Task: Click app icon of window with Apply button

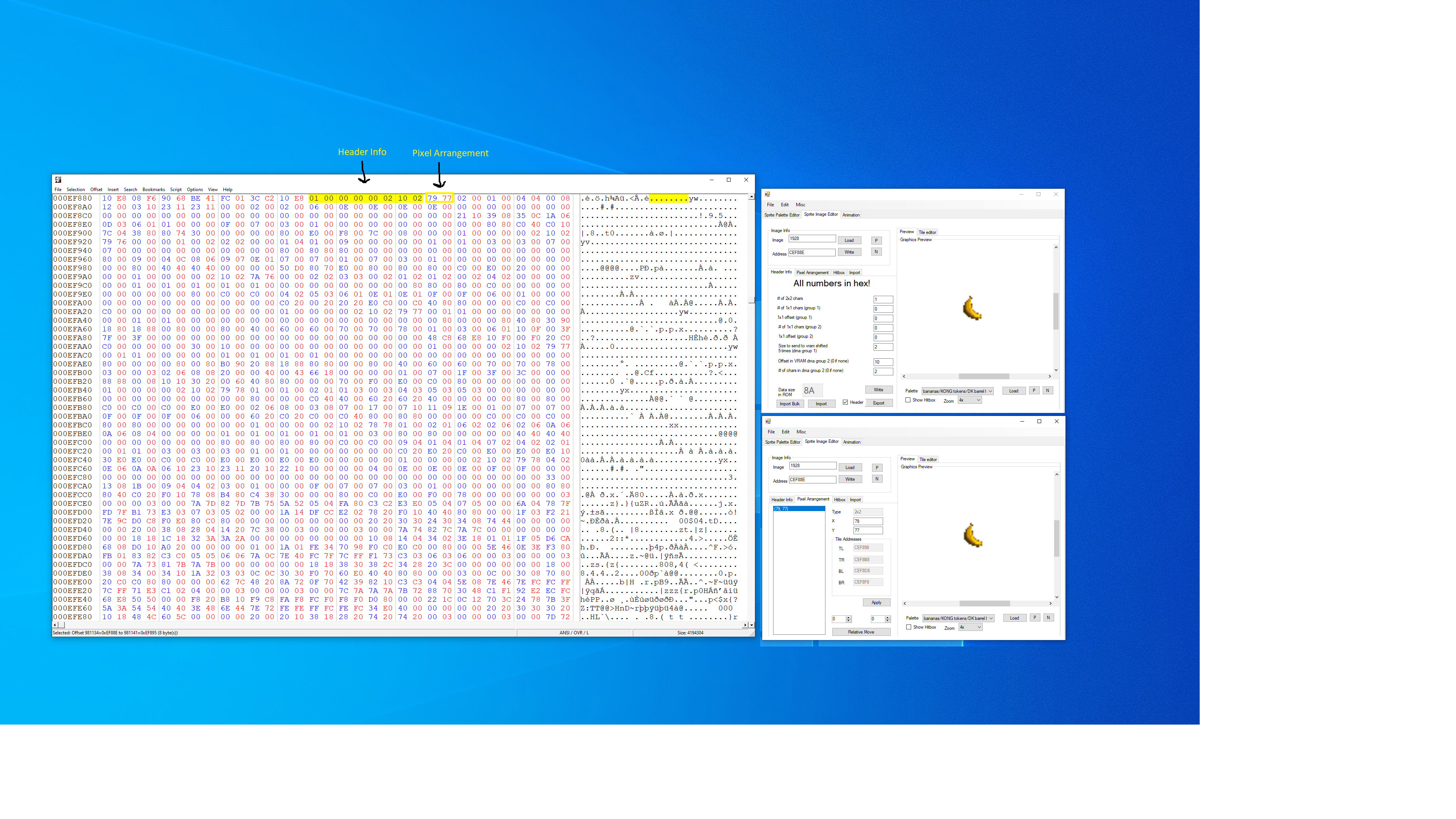Action: pyautogui.click(x=768, y=421)
